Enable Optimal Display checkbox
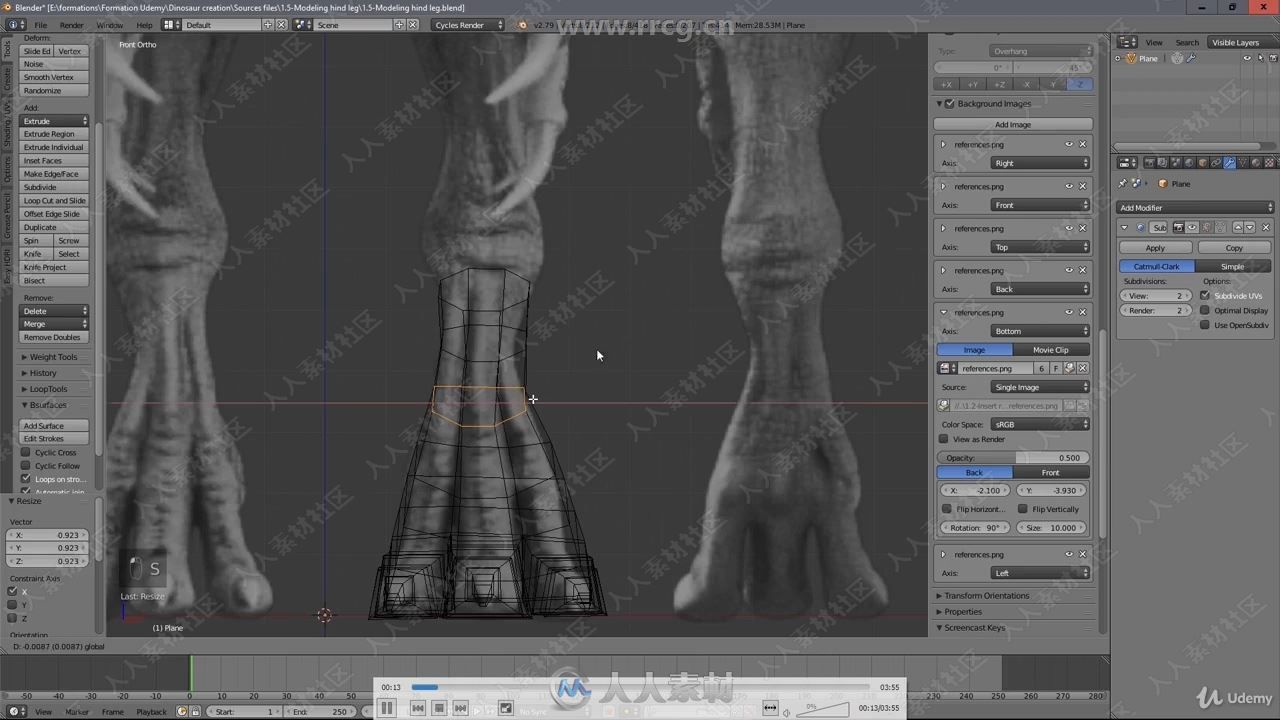1280x720 pixels. pyautogui.click(x=1205, y=310)
